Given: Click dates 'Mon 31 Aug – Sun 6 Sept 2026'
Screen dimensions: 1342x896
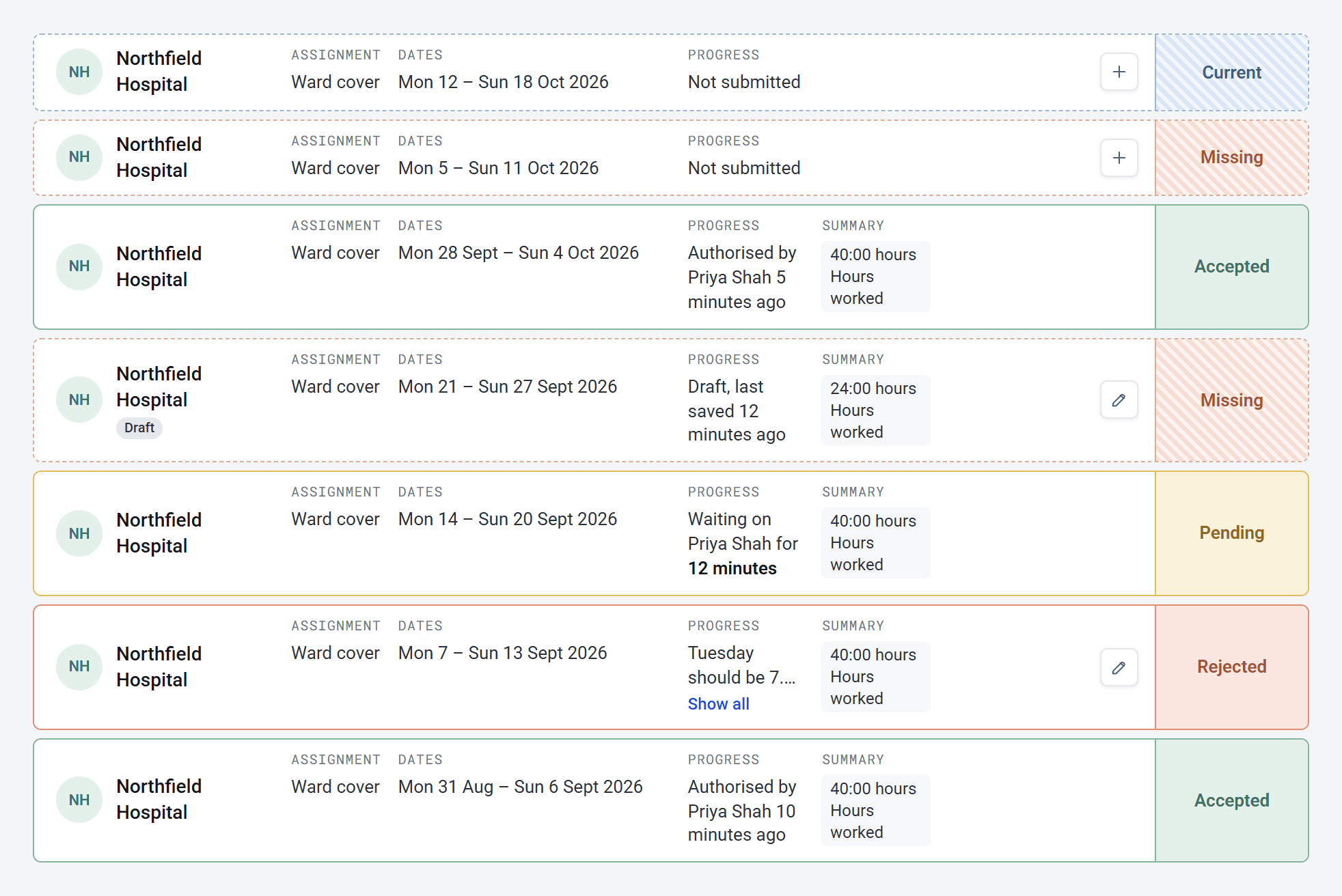Looking at the screenshot, I should [x=520, y=787].
